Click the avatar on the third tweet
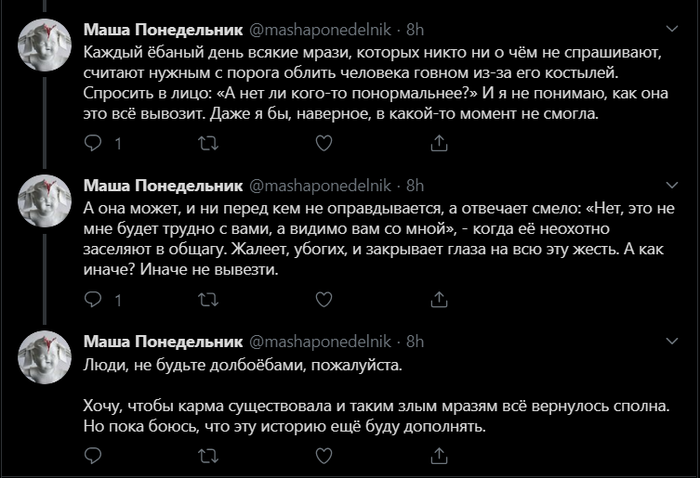Image resolution: width=700 pixels, height=478 pixels. 44,355
